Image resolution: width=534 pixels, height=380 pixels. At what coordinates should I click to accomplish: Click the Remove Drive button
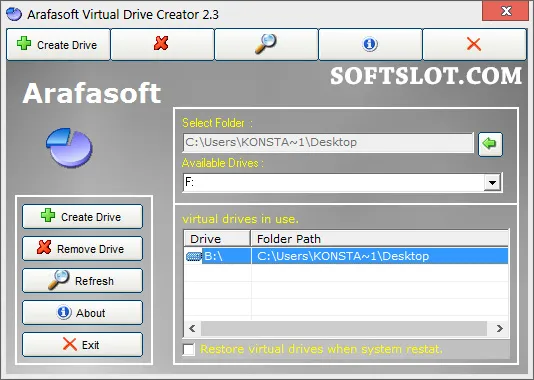[82, 249]
